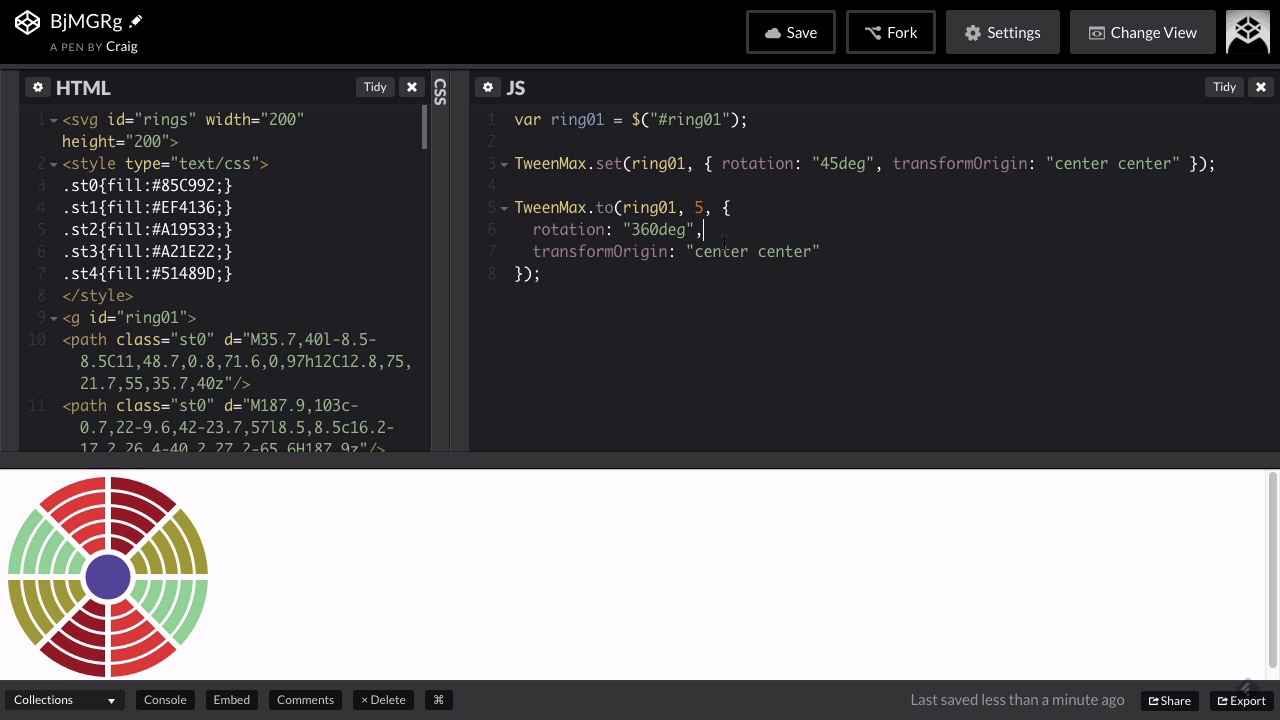Visit author Craig's profile link
1280x720 pixels.
pyautogui.click(x=122, y=46)
